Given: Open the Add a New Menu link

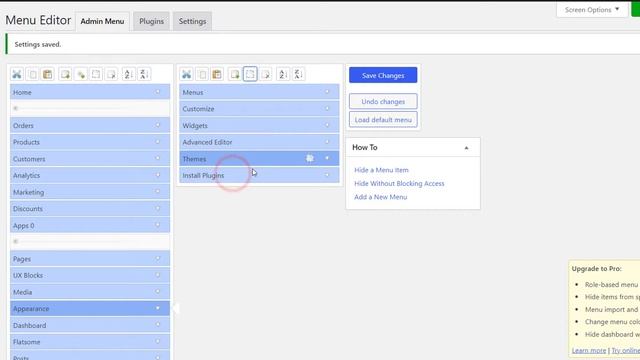Looking at the screenshot, I should 380,197.
